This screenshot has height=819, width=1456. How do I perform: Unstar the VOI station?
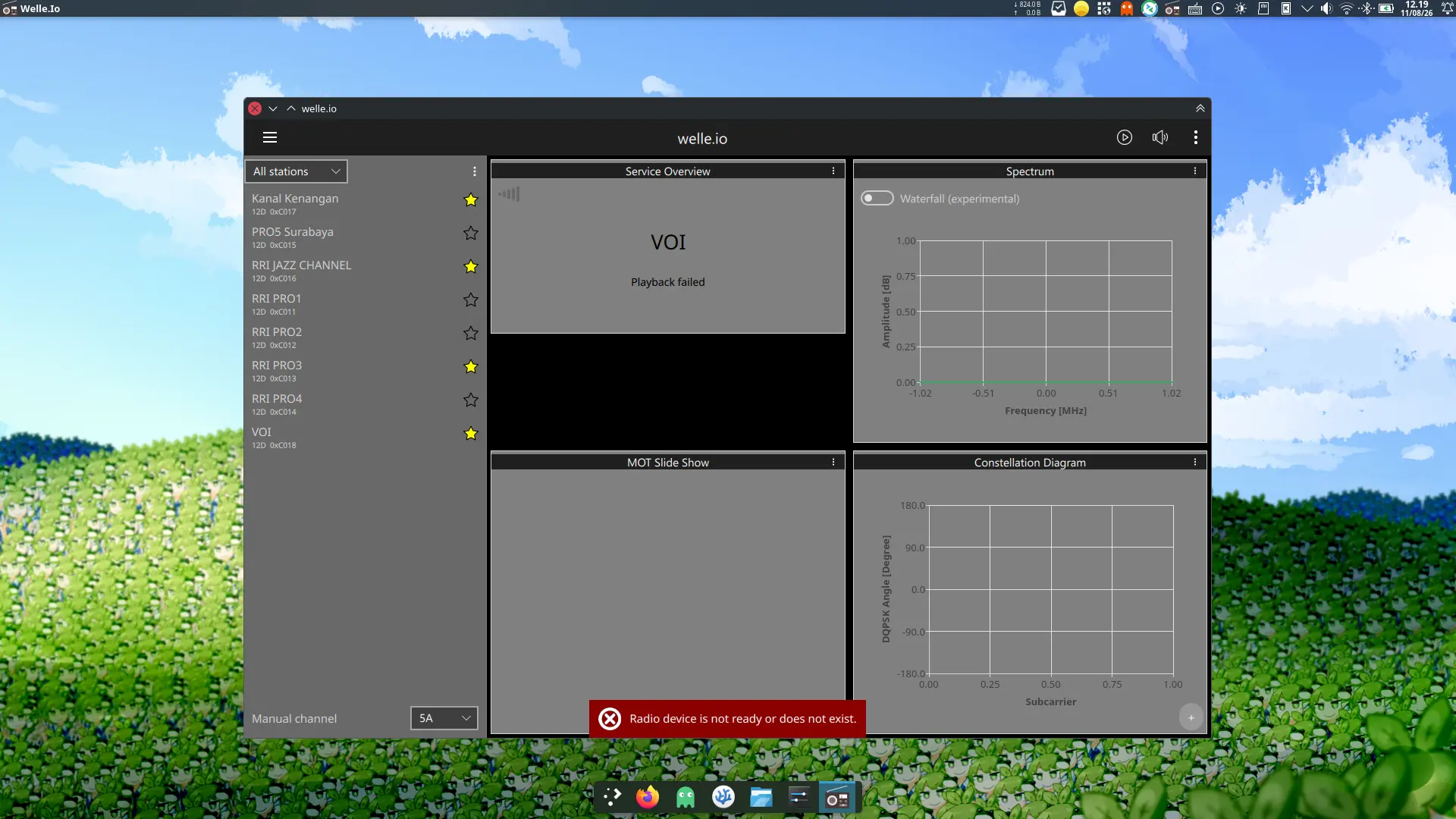coord(471,434)
